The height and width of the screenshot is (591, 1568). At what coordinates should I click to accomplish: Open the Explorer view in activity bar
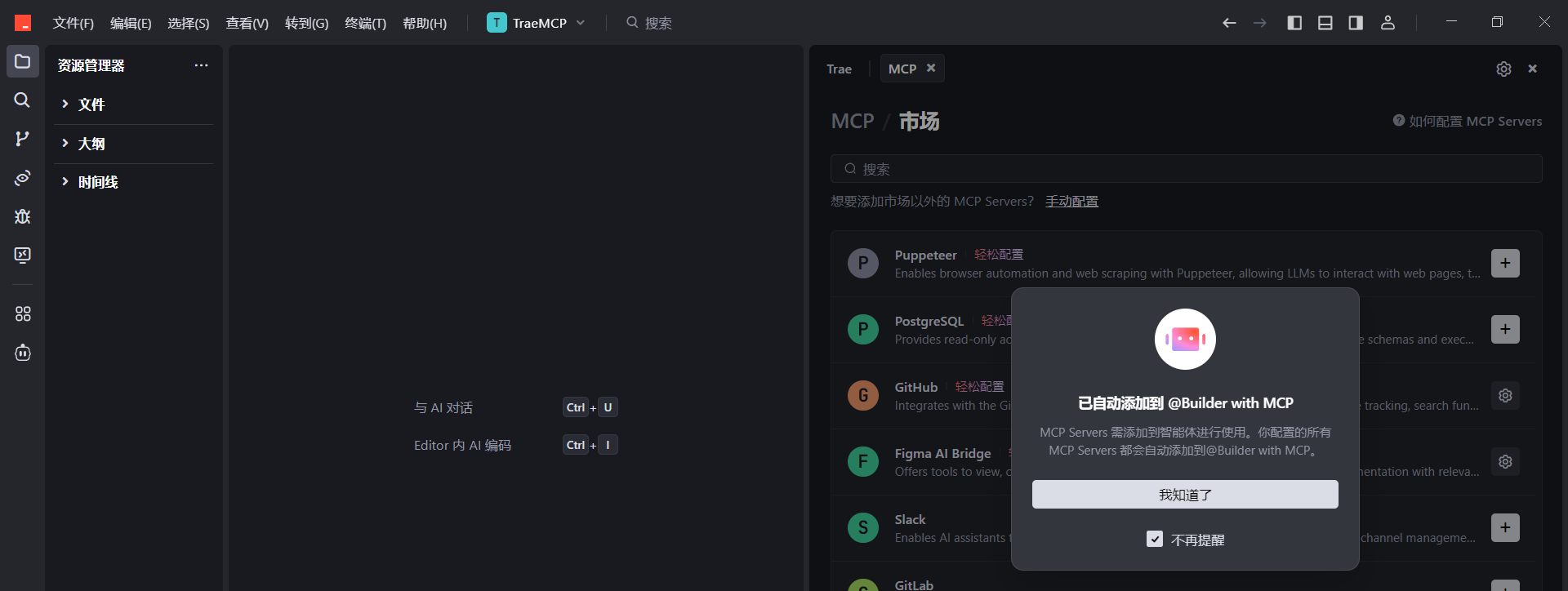click(23, 61)
